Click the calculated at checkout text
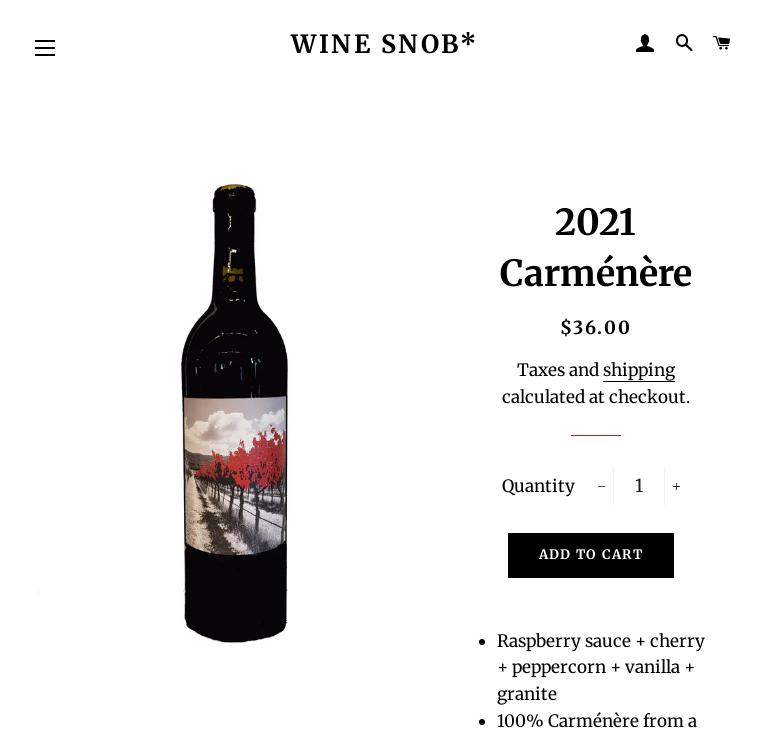Image resolution: width=770 pixels, height=729 pixels. (596, 397)
